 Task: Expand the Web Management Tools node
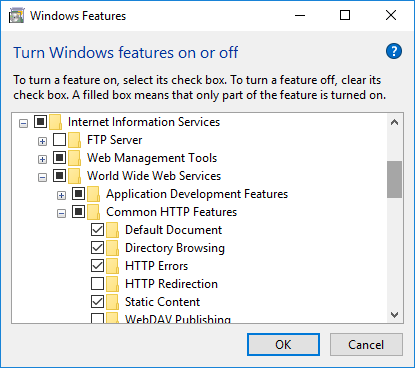(x=42, y=160)
